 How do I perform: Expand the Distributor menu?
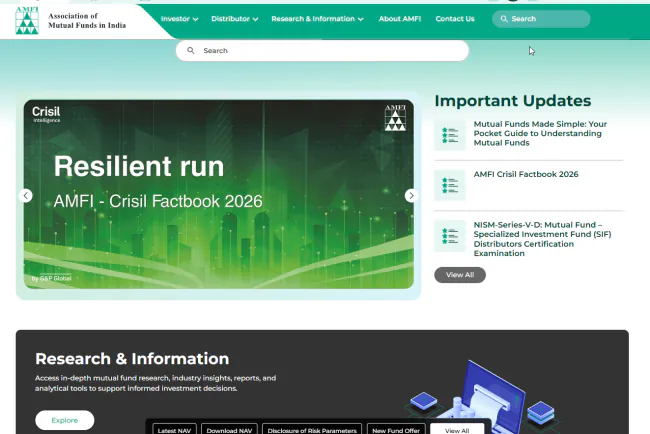235,19
